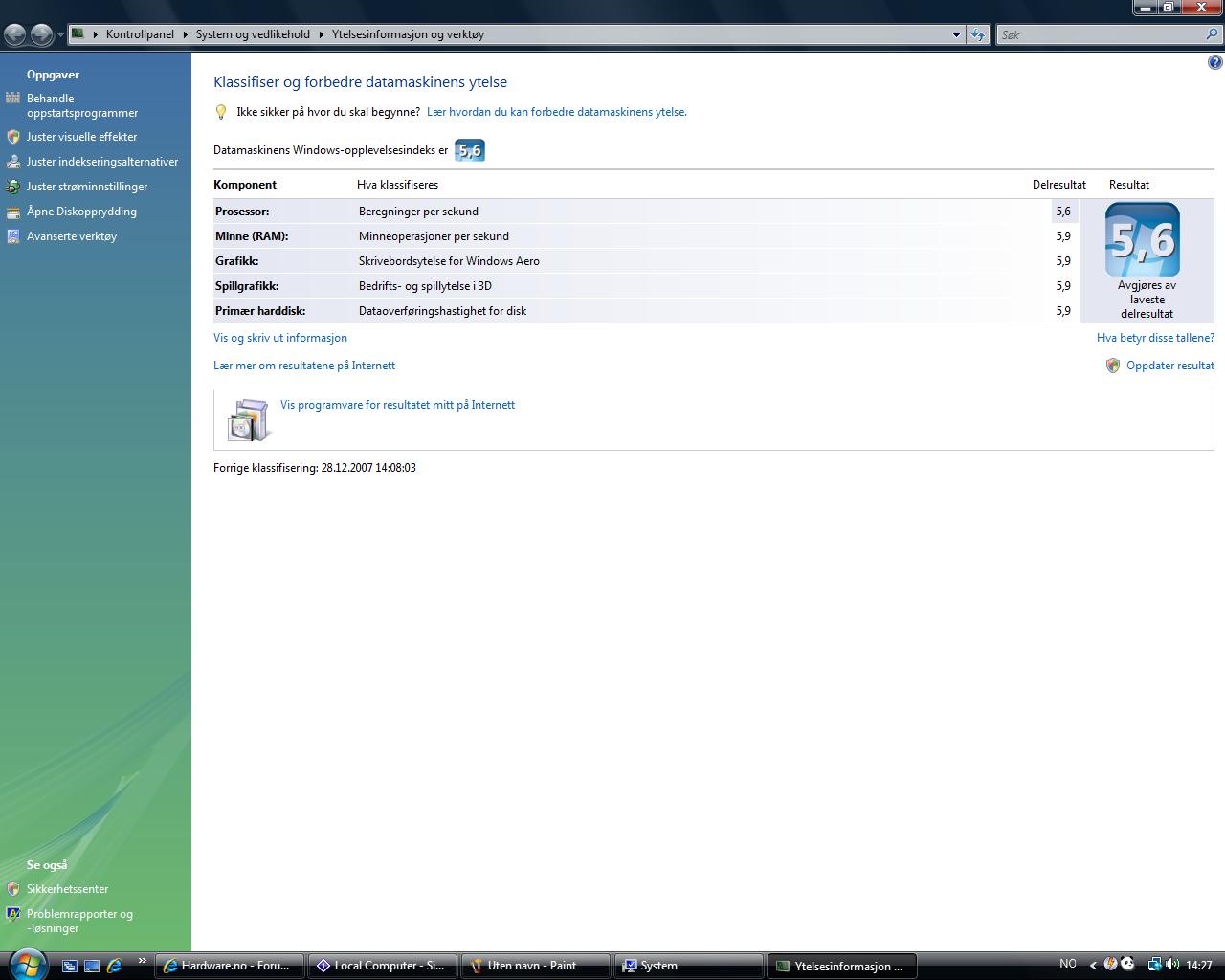Click the NO language indicator in taskbar
Viewport: 1225px width, 980px height.
tap(1068, 964)
